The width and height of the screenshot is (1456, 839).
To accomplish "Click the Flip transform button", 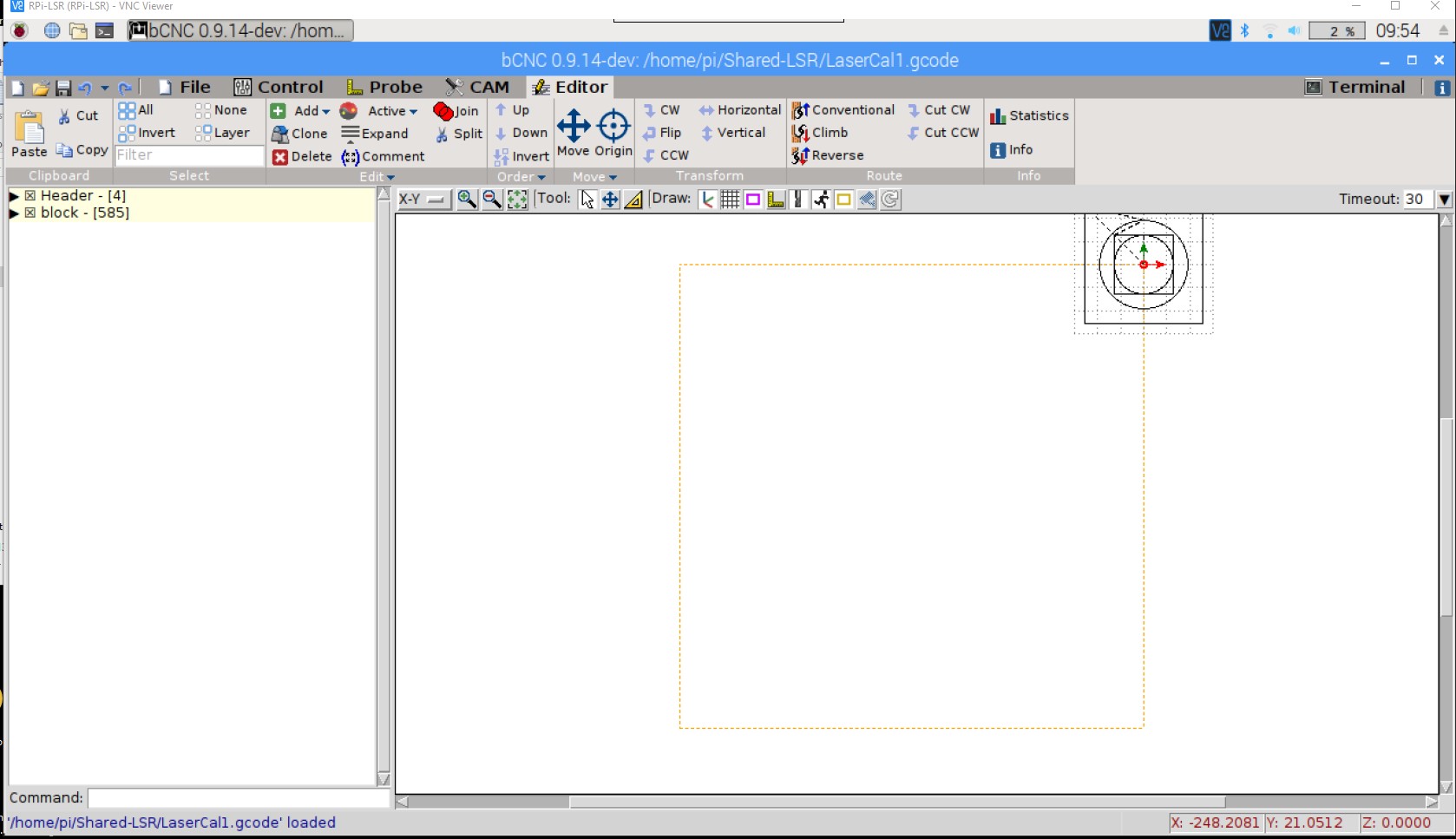I will click(x=662, y=133).
